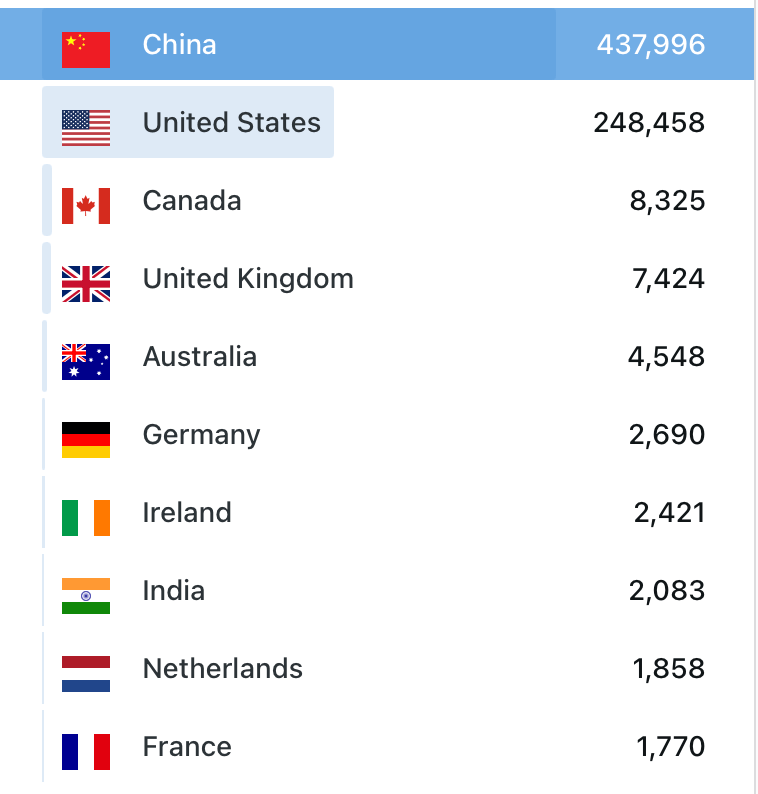Click the China flag icon

86,45
